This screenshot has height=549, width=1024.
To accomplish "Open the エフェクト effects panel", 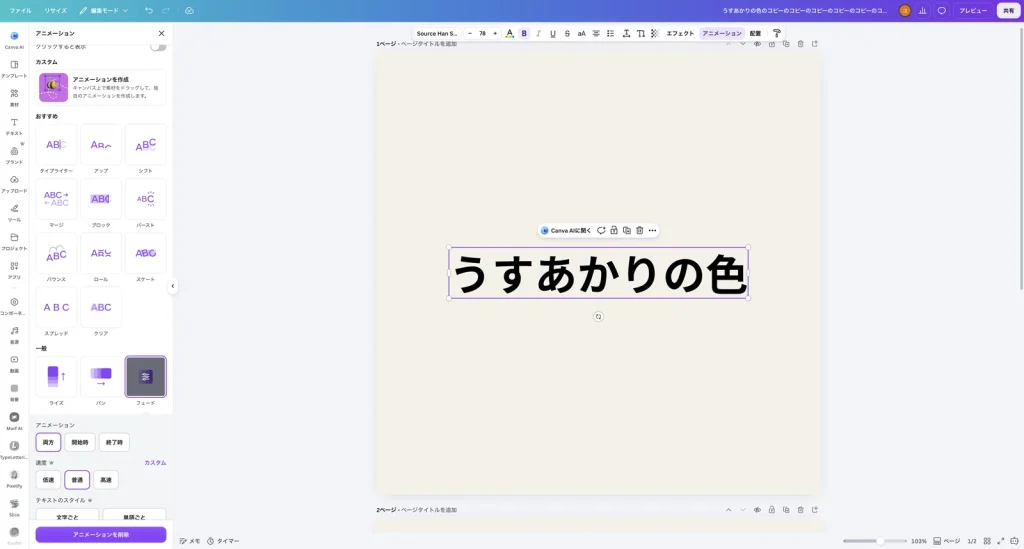I will 680,33.
